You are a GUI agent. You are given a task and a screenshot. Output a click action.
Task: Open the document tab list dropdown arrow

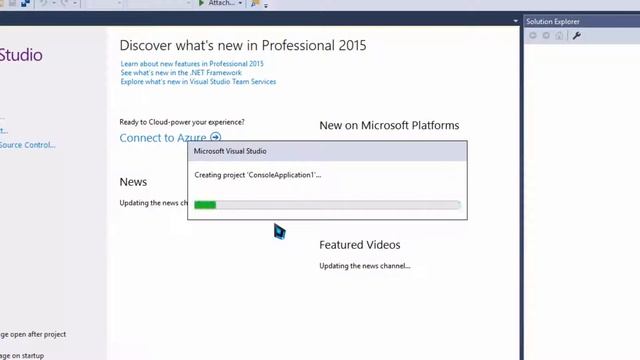coord(516,21)
